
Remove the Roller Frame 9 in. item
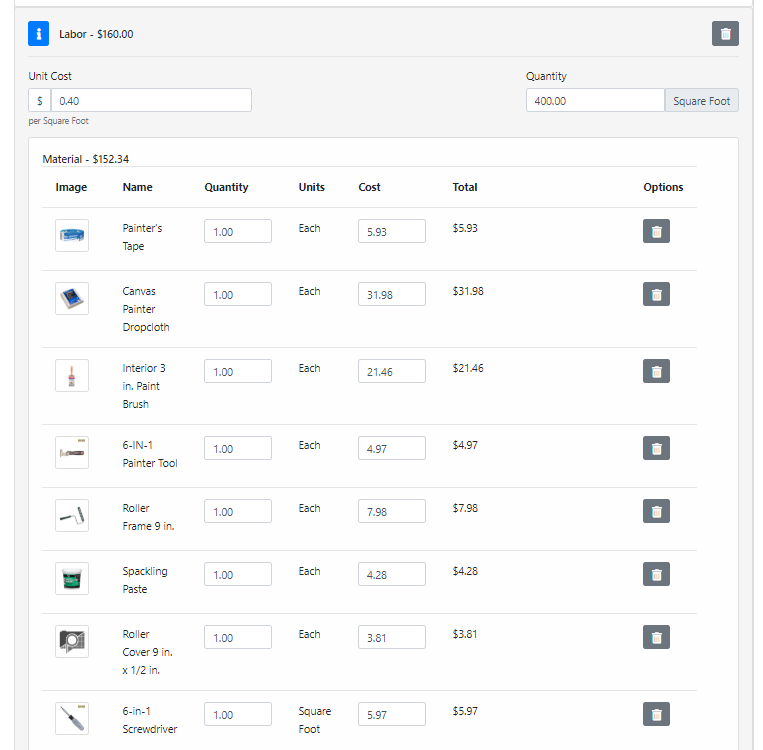coord(656,512)
